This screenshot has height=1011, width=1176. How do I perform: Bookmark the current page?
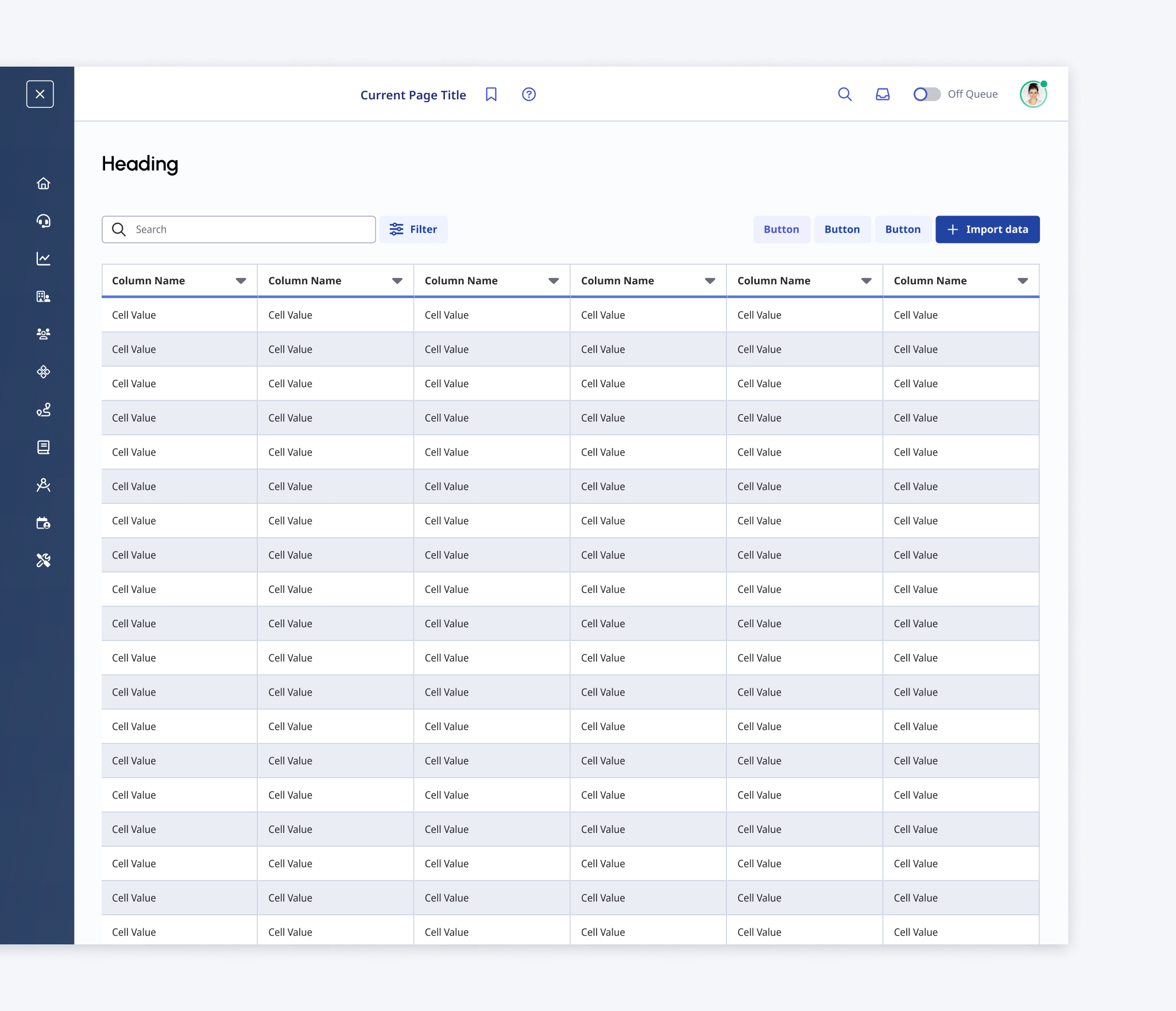click(x=491, y=94)
